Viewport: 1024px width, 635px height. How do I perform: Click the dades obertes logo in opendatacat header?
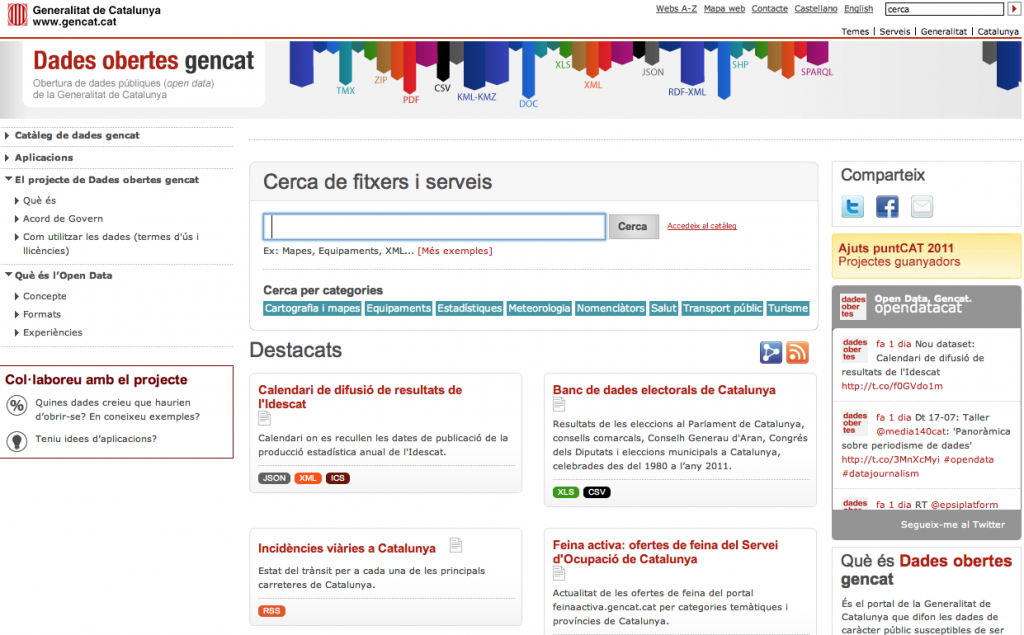pos(852,306)
